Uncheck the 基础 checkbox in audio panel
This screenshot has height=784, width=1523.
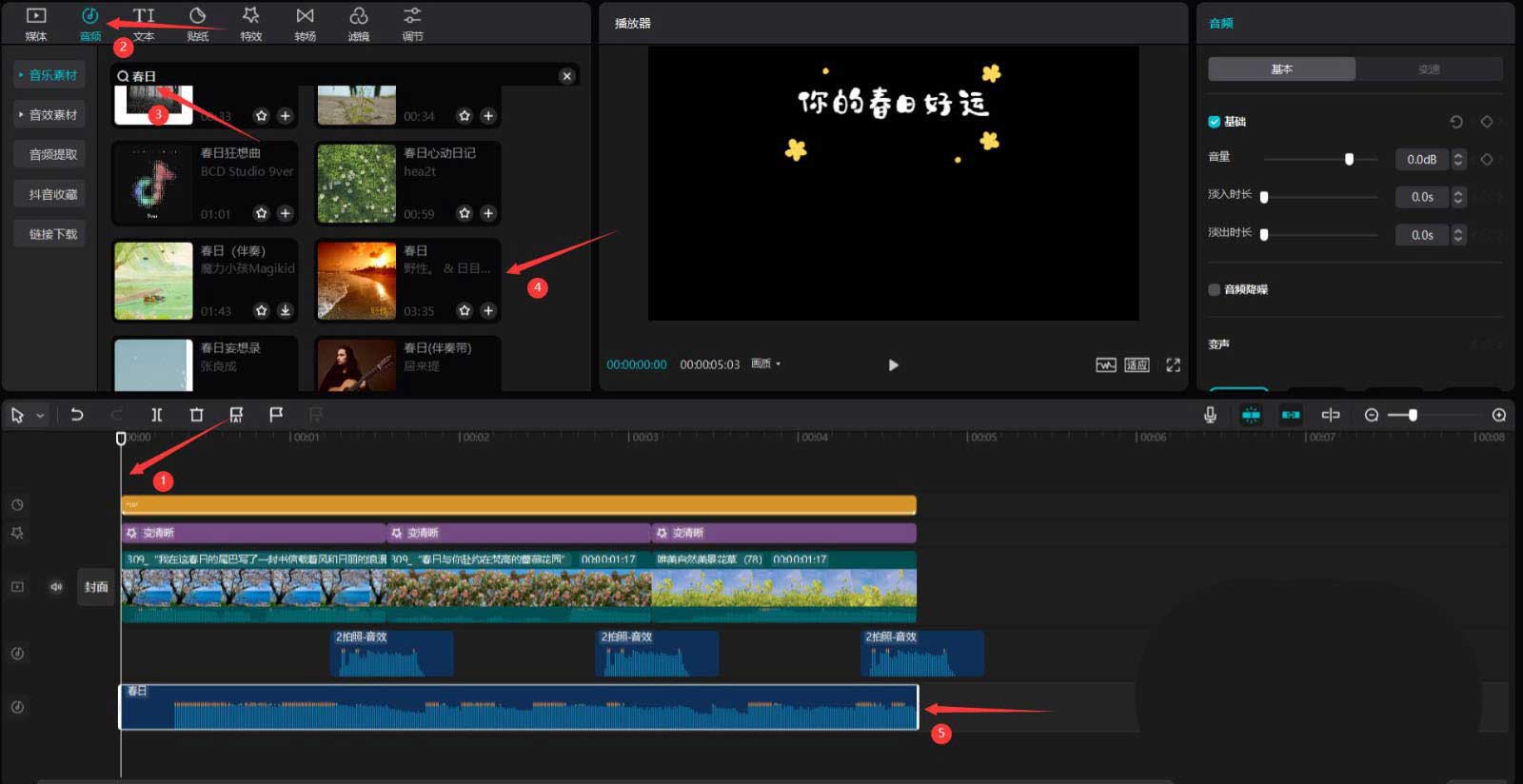pyautogui.click(x=1215, y=122)
